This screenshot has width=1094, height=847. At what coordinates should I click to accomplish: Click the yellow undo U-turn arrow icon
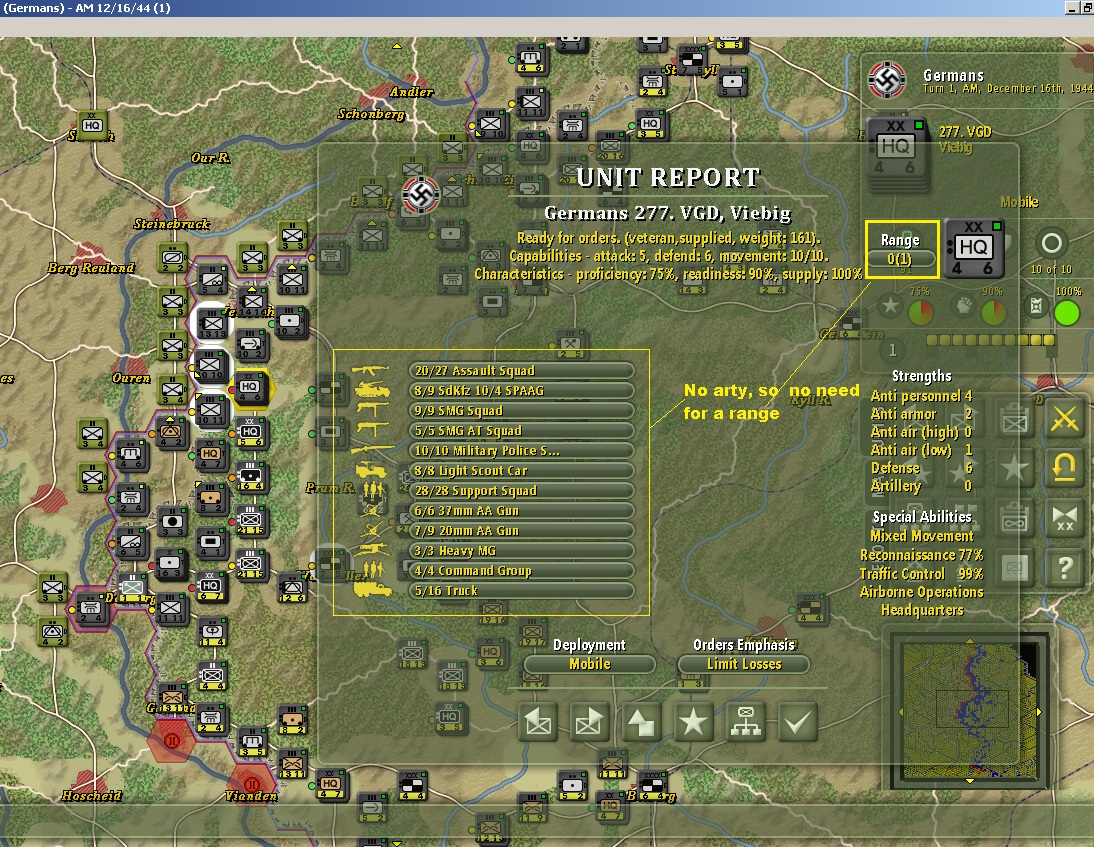click(1065, 467)
